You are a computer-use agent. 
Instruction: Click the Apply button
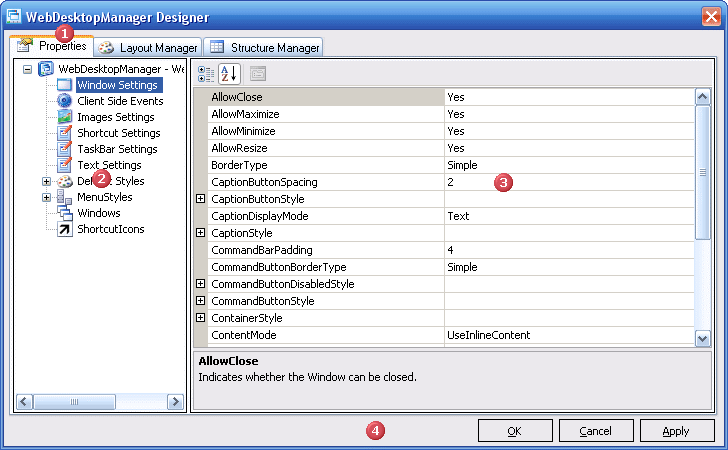676,431
